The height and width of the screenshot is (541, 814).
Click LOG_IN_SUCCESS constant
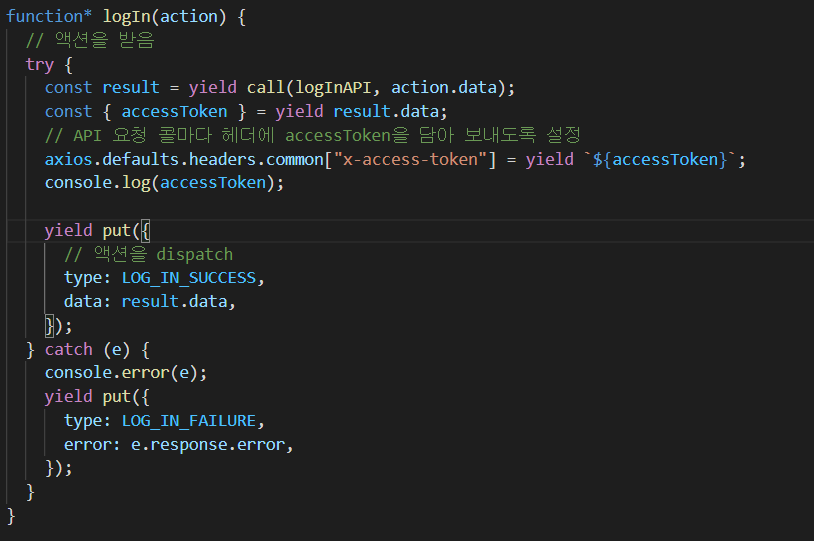[189, 278]
